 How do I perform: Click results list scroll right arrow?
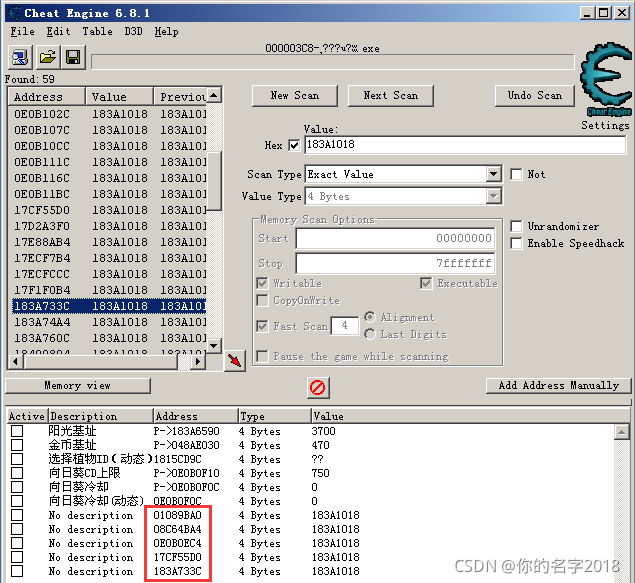pos(198,361)
